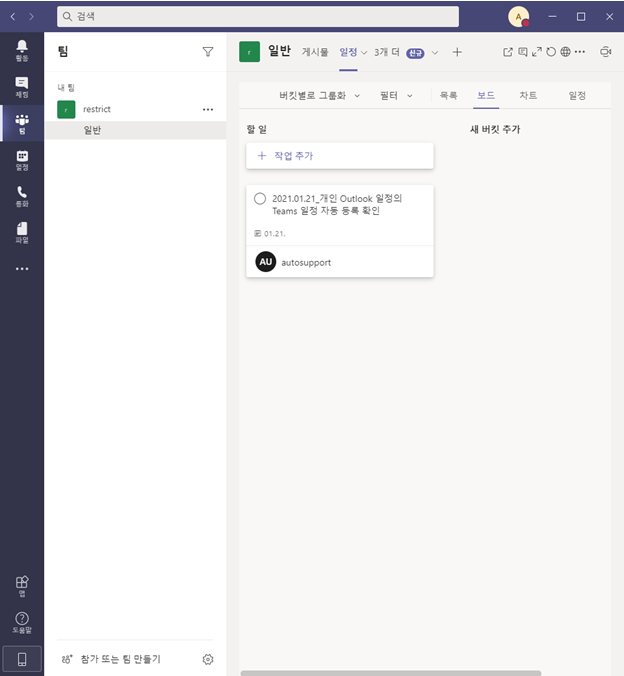The image size is (624, 676).
Task: Click the search input field
Action: click(258, 16)
